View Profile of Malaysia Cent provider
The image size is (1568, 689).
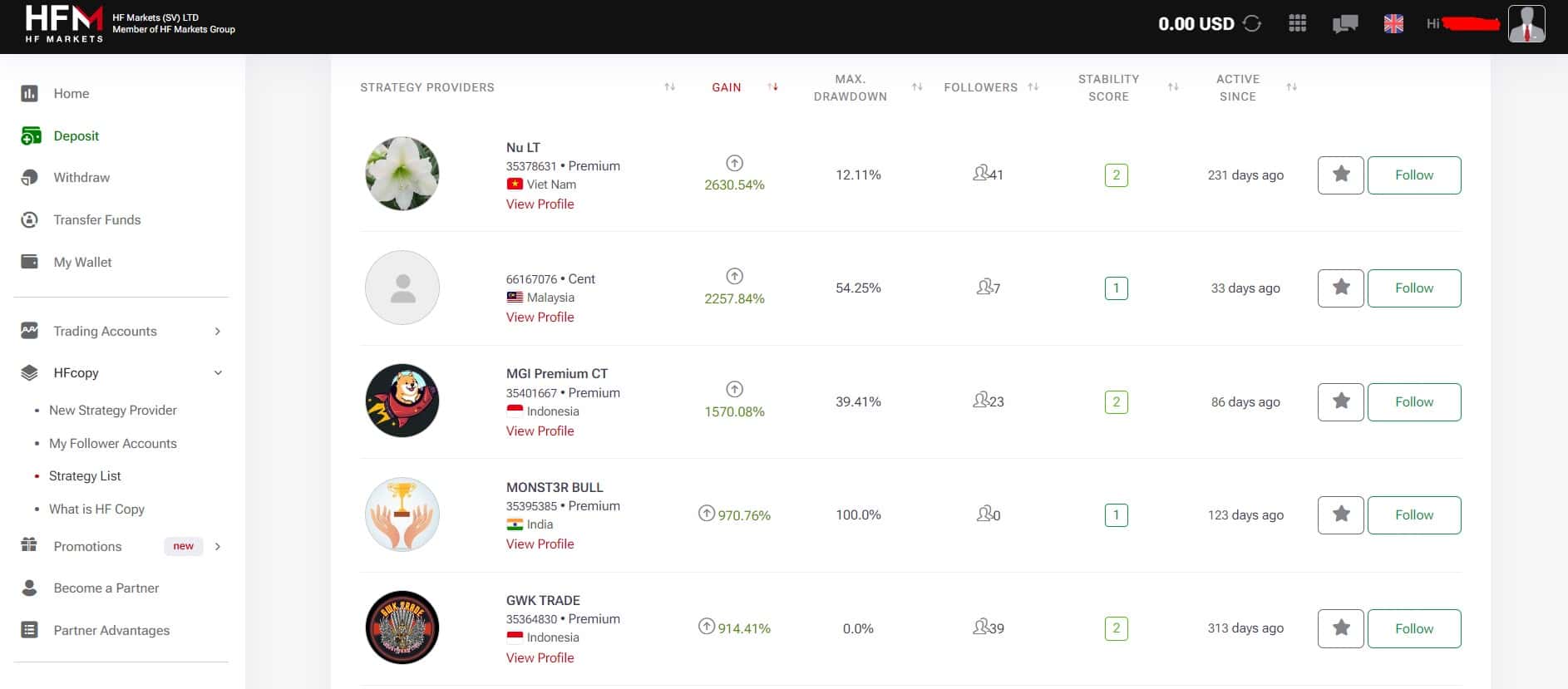540,317
